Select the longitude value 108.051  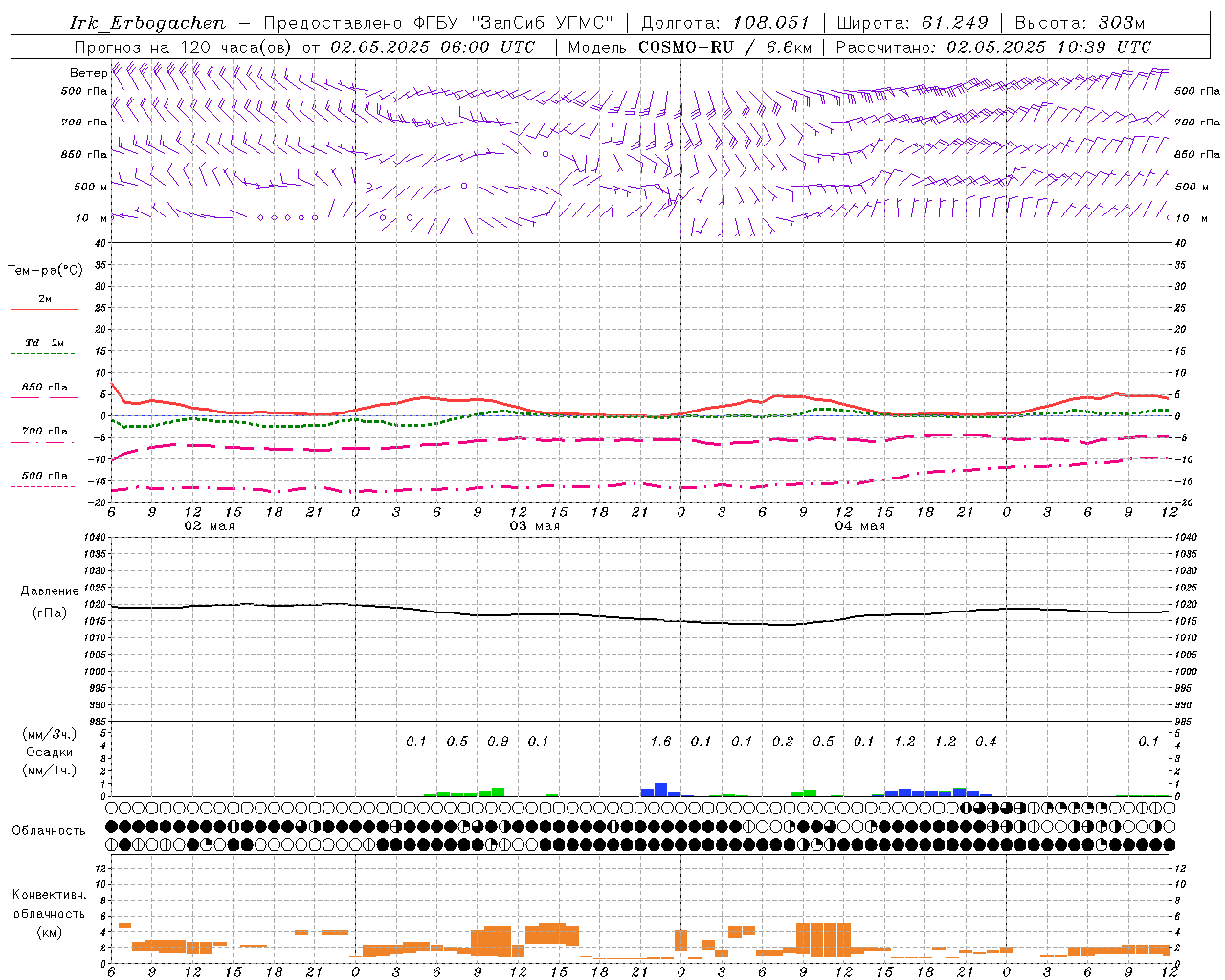pos(771,23)
